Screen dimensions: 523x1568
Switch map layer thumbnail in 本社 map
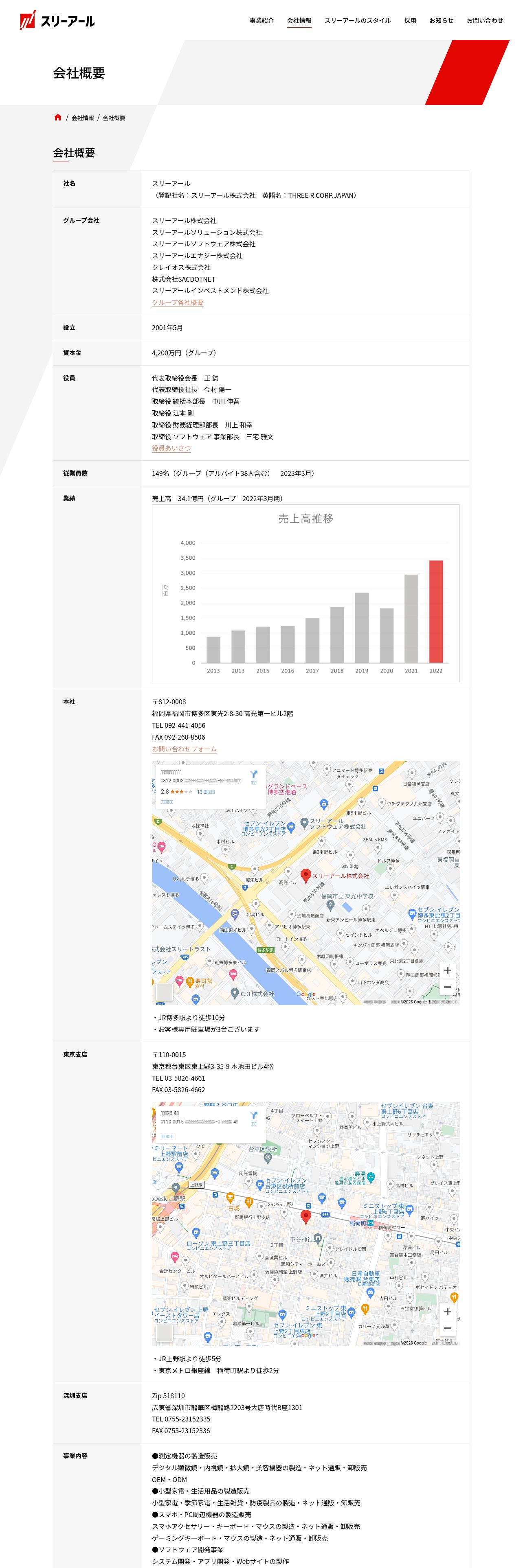(165, 992)
